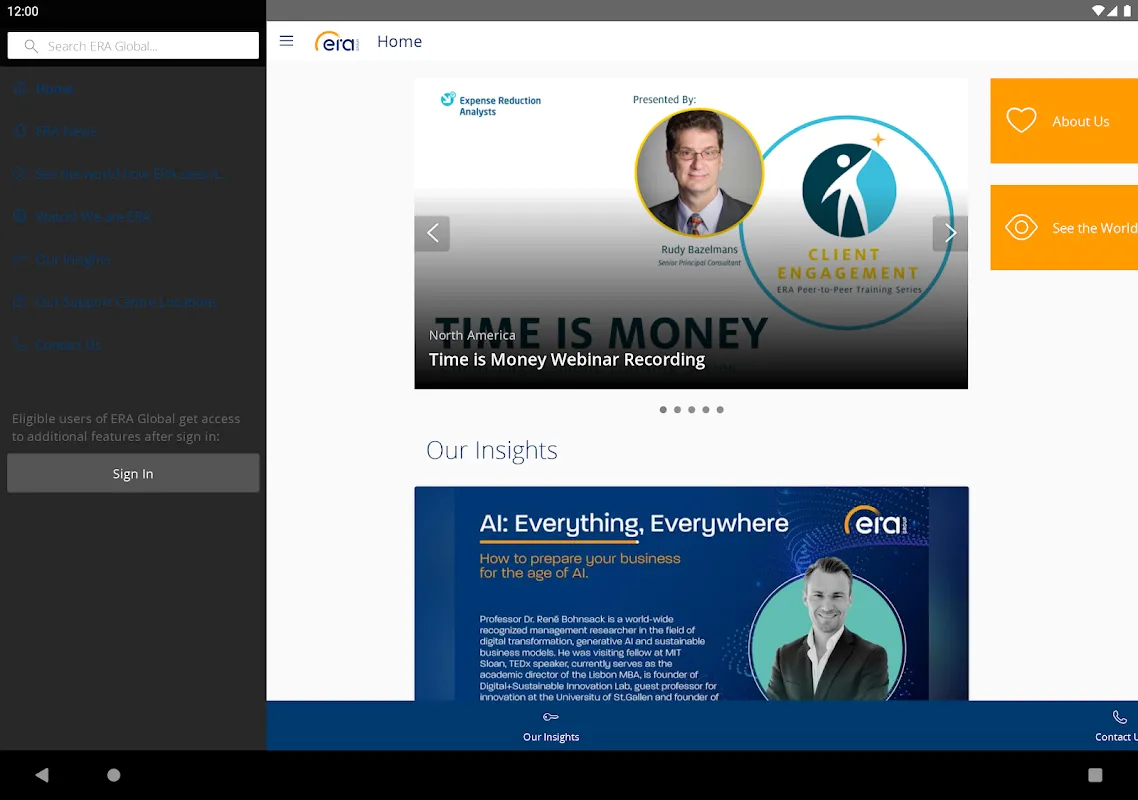
Task: Click the ERA logo in header
Action: [336, 42]
